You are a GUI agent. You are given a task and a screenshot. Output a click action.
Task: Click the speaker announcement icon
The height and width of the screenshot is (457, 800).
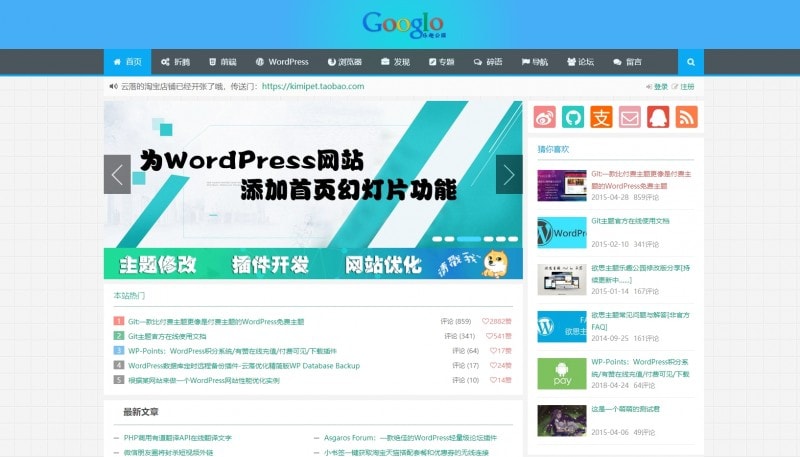coord(113,86)
